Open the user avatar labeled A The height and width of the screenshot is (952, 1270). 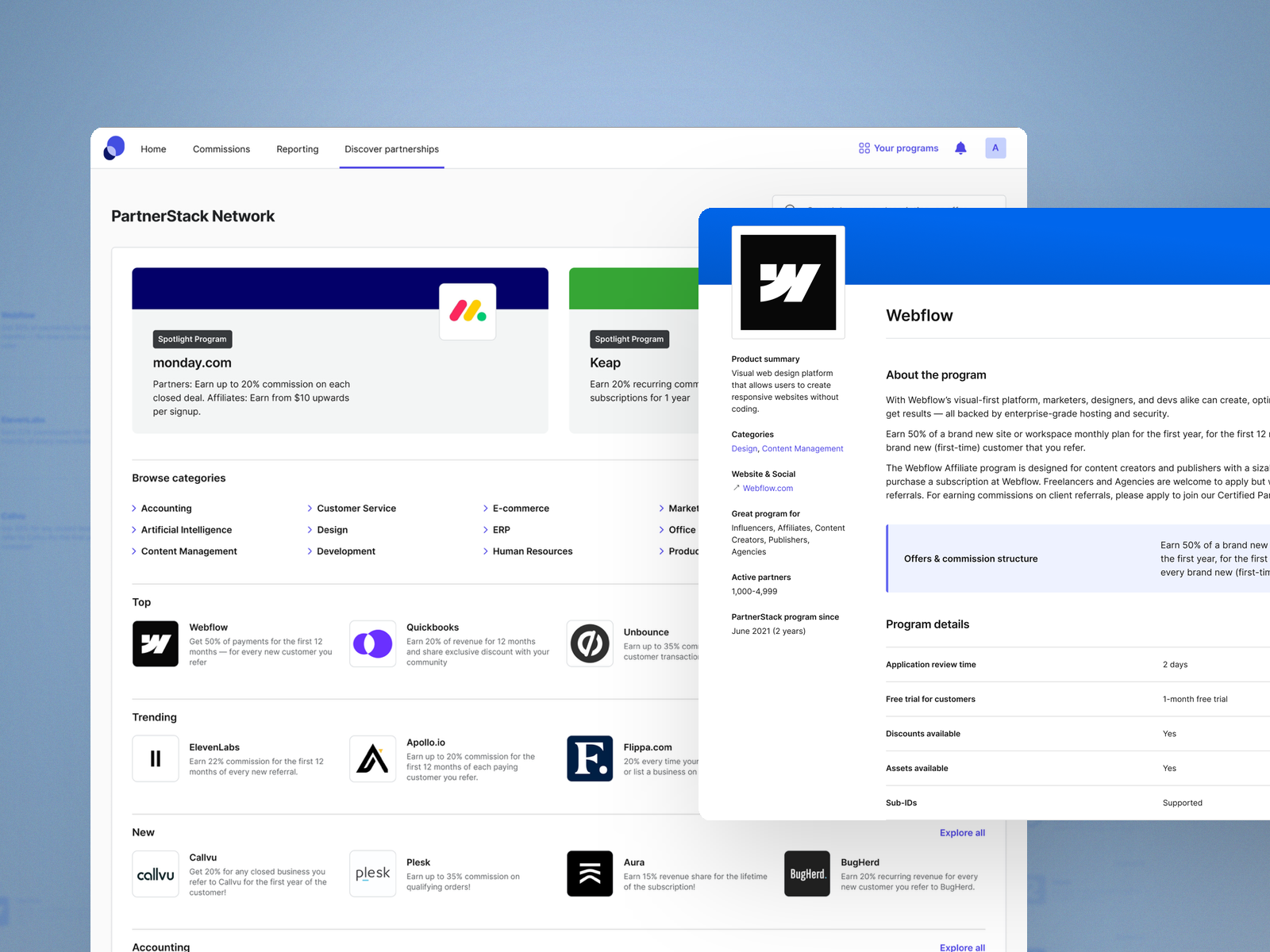(995, 148)
